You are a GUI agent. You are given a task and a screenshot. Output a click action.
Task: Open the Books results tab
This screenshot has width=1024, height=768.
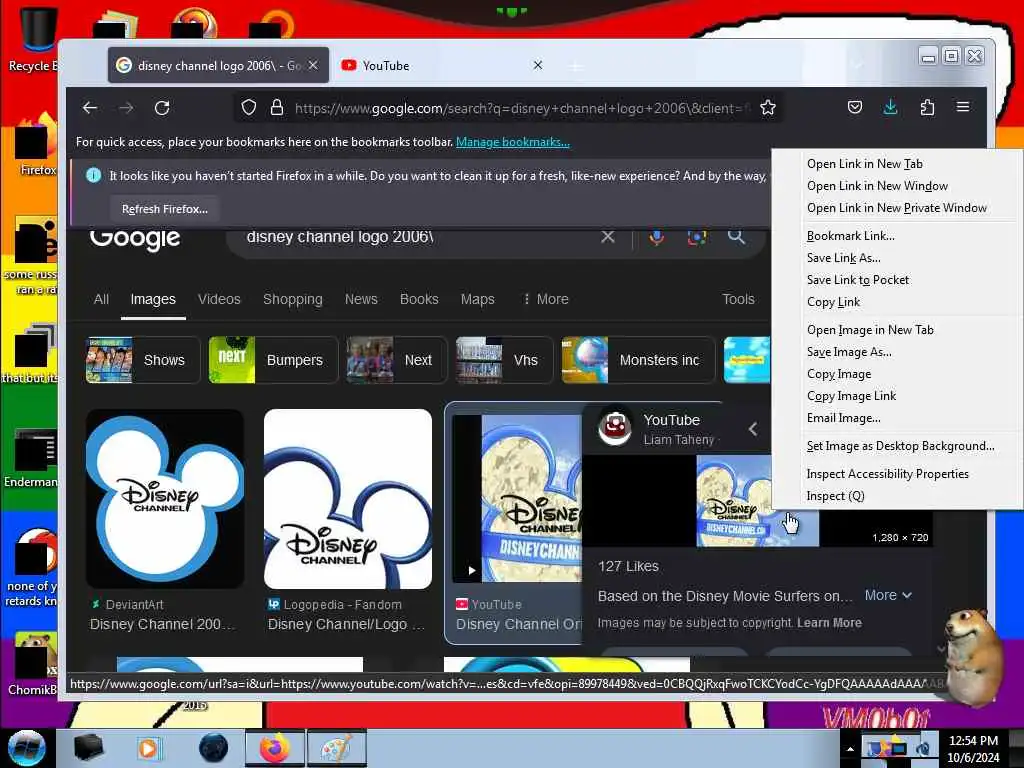tap(419, 299)
